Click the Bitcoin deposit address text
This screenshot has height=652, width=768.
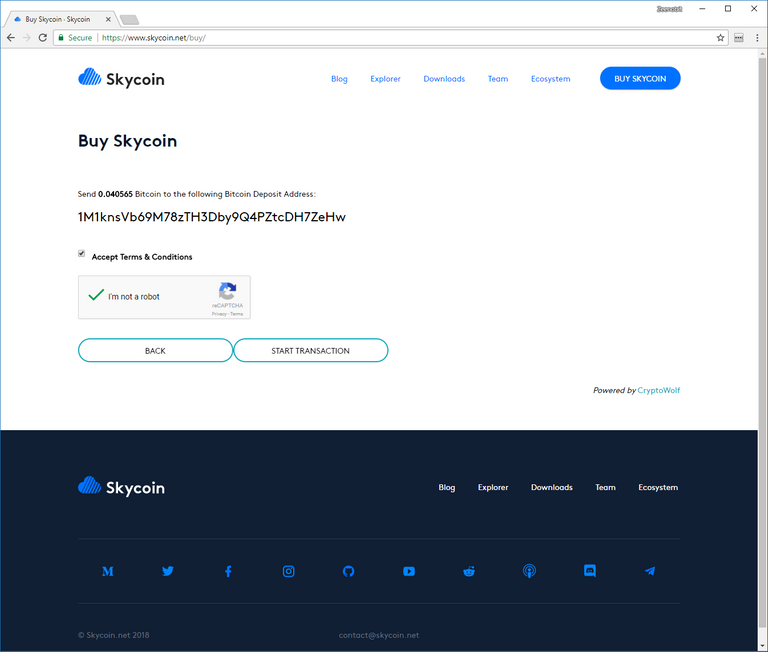212,217
